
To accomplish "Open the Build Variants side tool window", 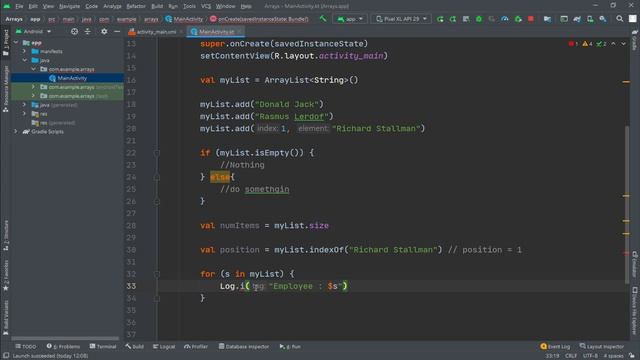I will pos(6,318).
